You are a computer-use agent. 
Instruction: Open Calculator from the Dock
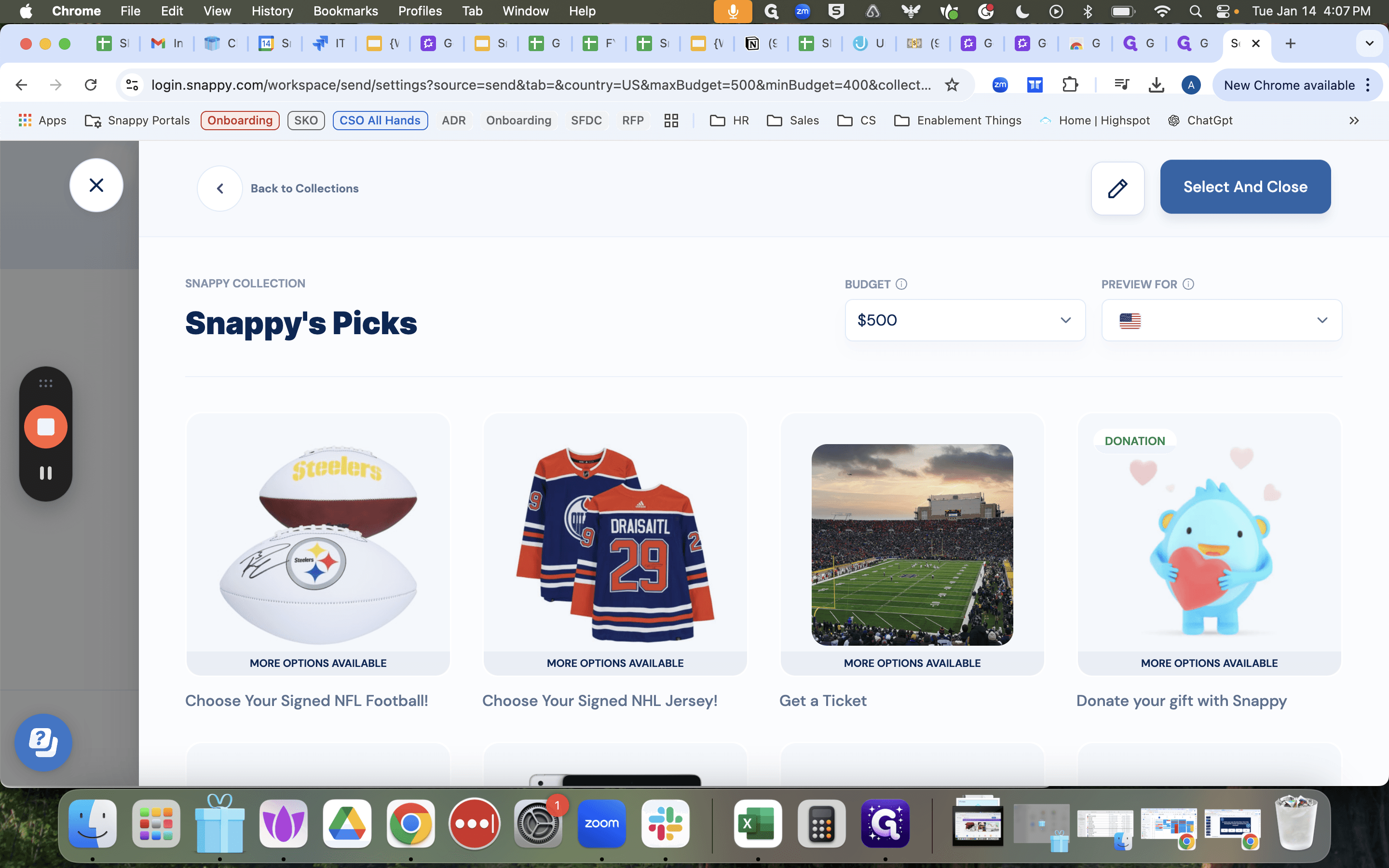[821, 823]
